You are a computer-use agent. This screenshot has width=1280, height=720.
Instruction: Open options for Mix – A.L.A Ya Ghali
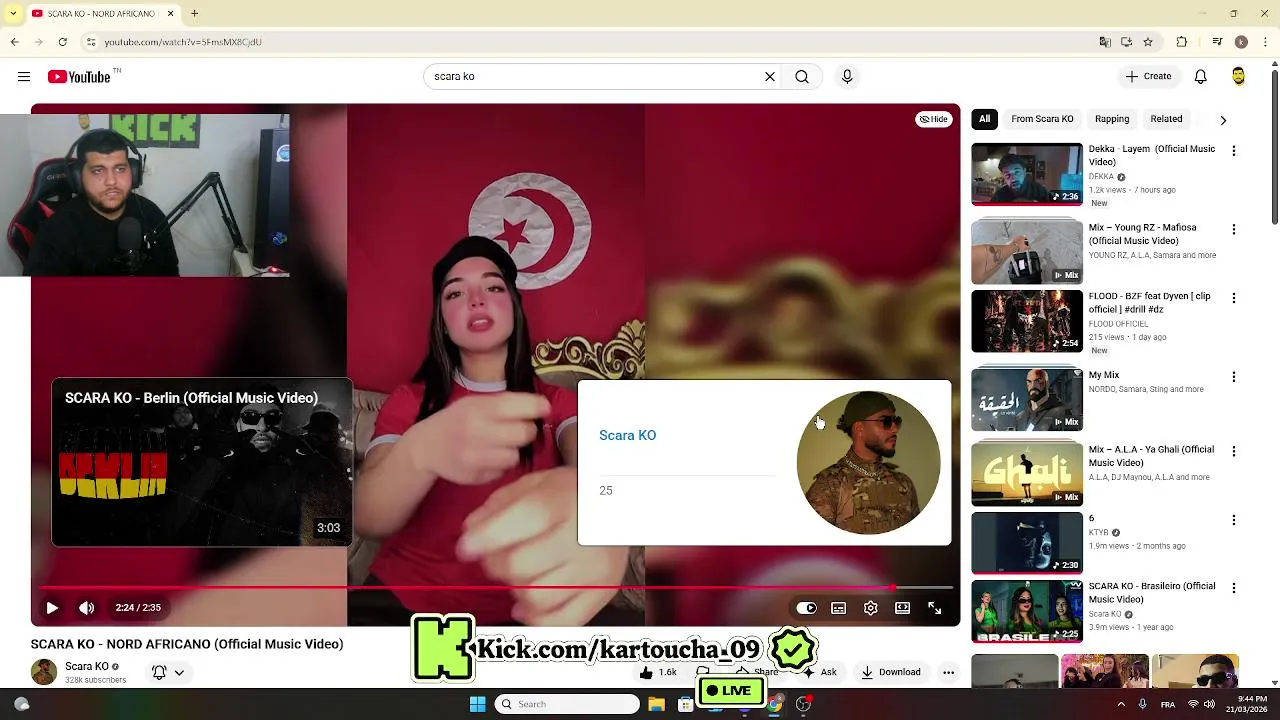[x=1234, y=451]
